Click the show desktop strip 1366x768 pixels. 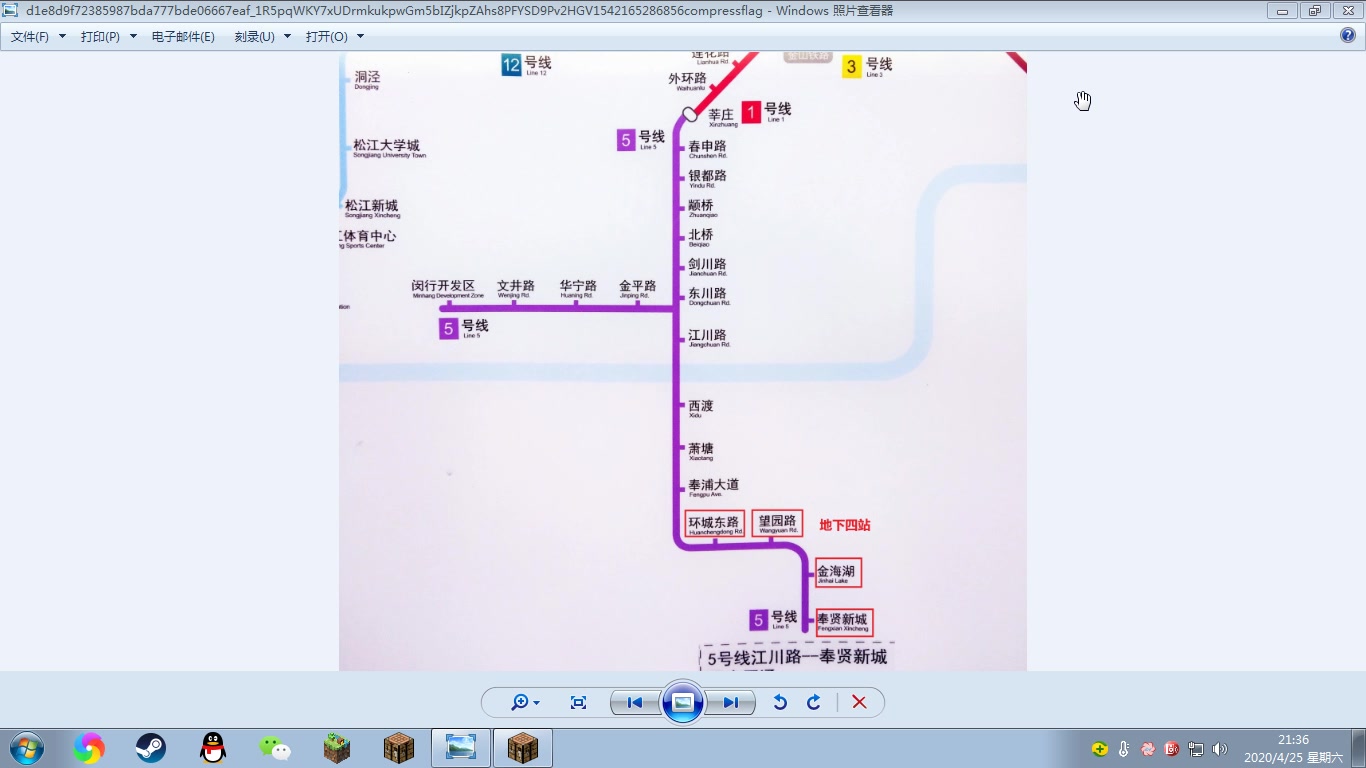1358,748
